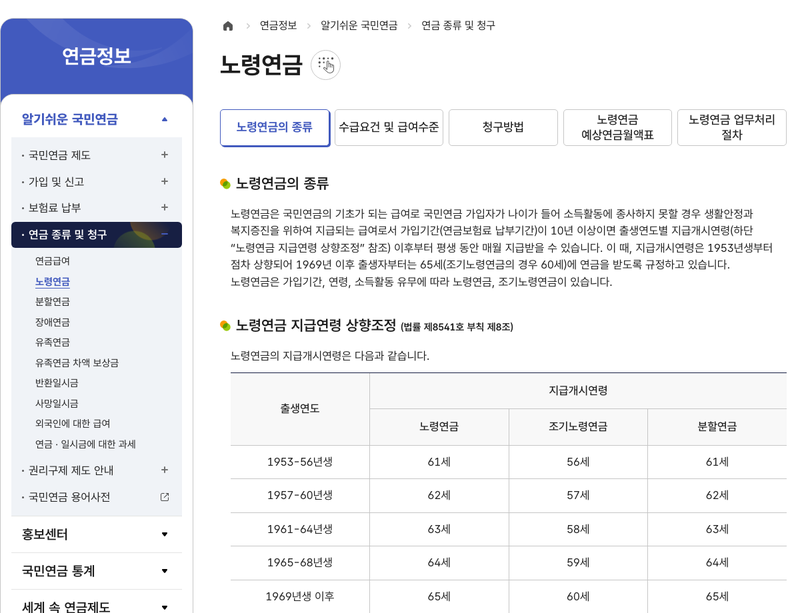Click 연금정보 breadcrumb link
Viewport: 800px width, 613px height.
(x=278, y=26)
